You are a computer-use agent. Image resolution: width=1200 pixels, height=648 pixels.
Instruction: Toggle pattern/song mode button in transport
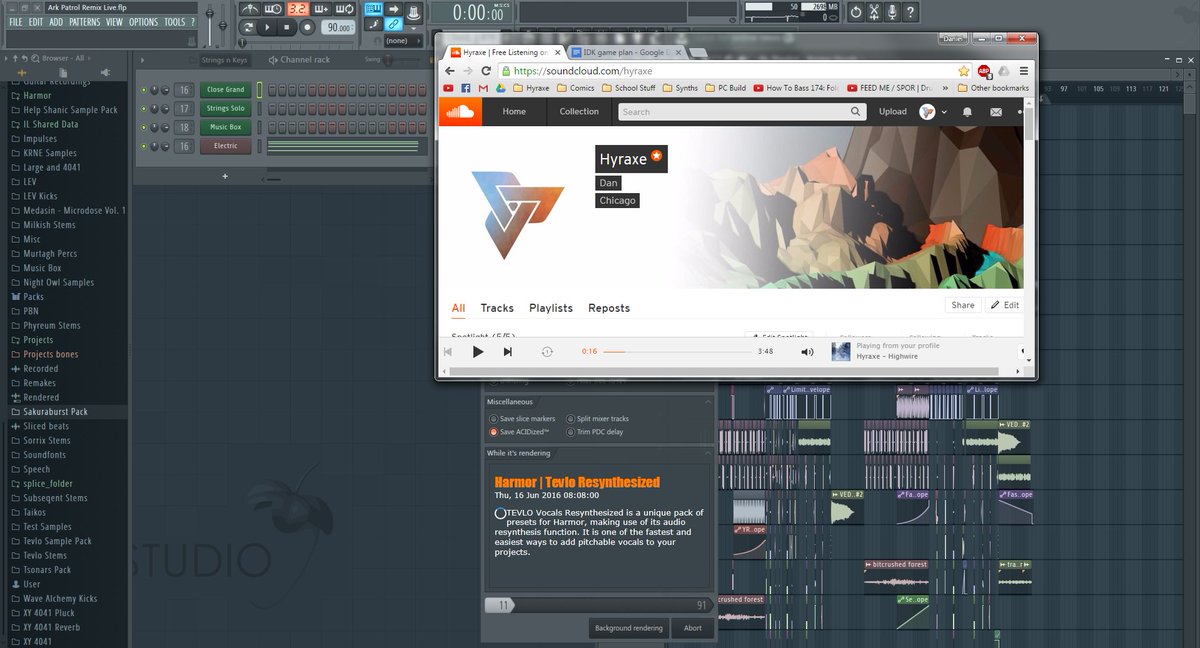(x=248, y=27)
